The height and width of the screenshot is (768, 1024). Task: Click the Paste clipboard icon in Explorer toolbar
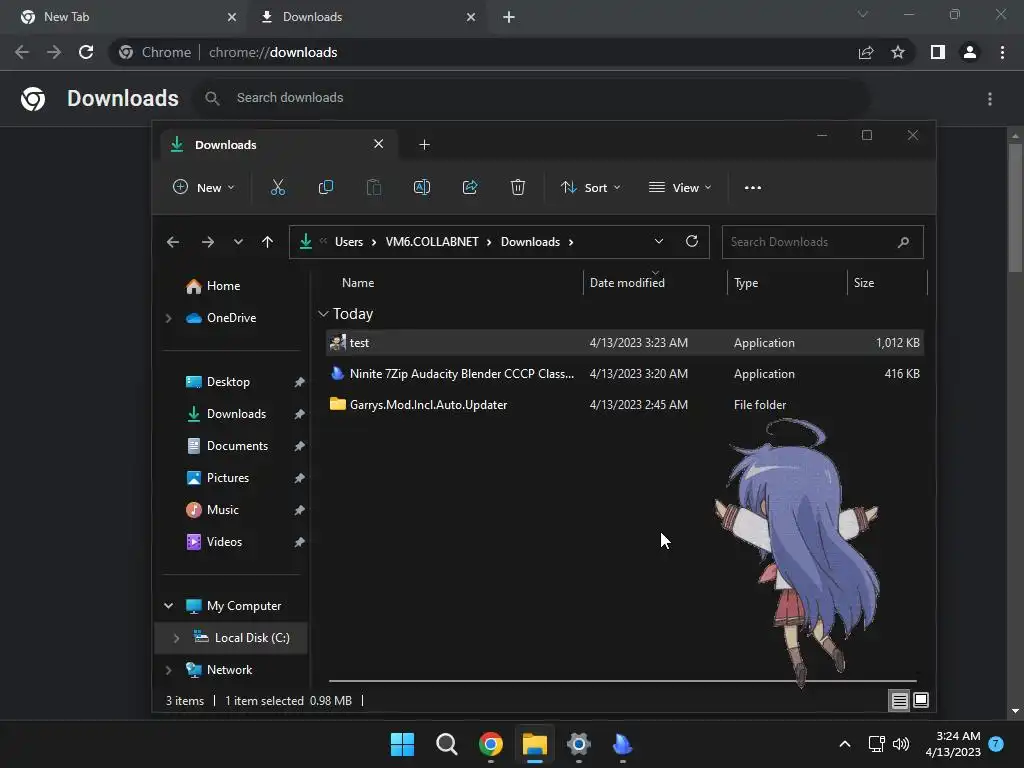(374, 187)
